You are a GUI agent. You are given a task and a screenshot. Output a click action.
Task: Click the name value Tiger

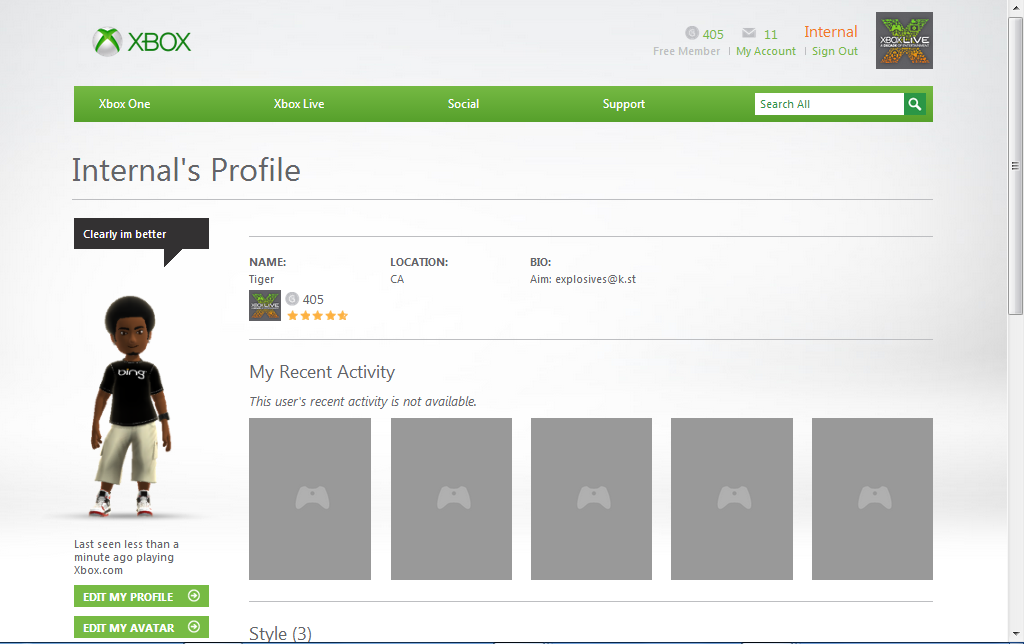click(261, 279)
